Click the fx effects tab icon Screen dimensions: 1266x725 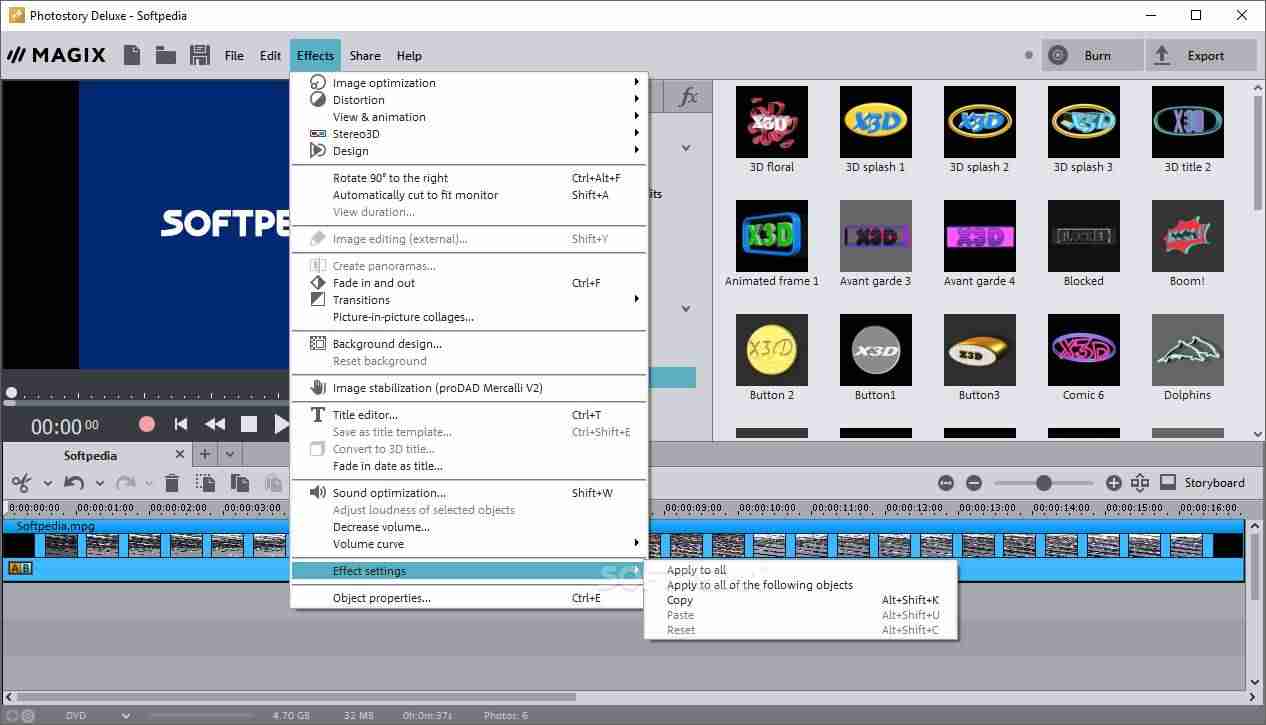point(688,97)
